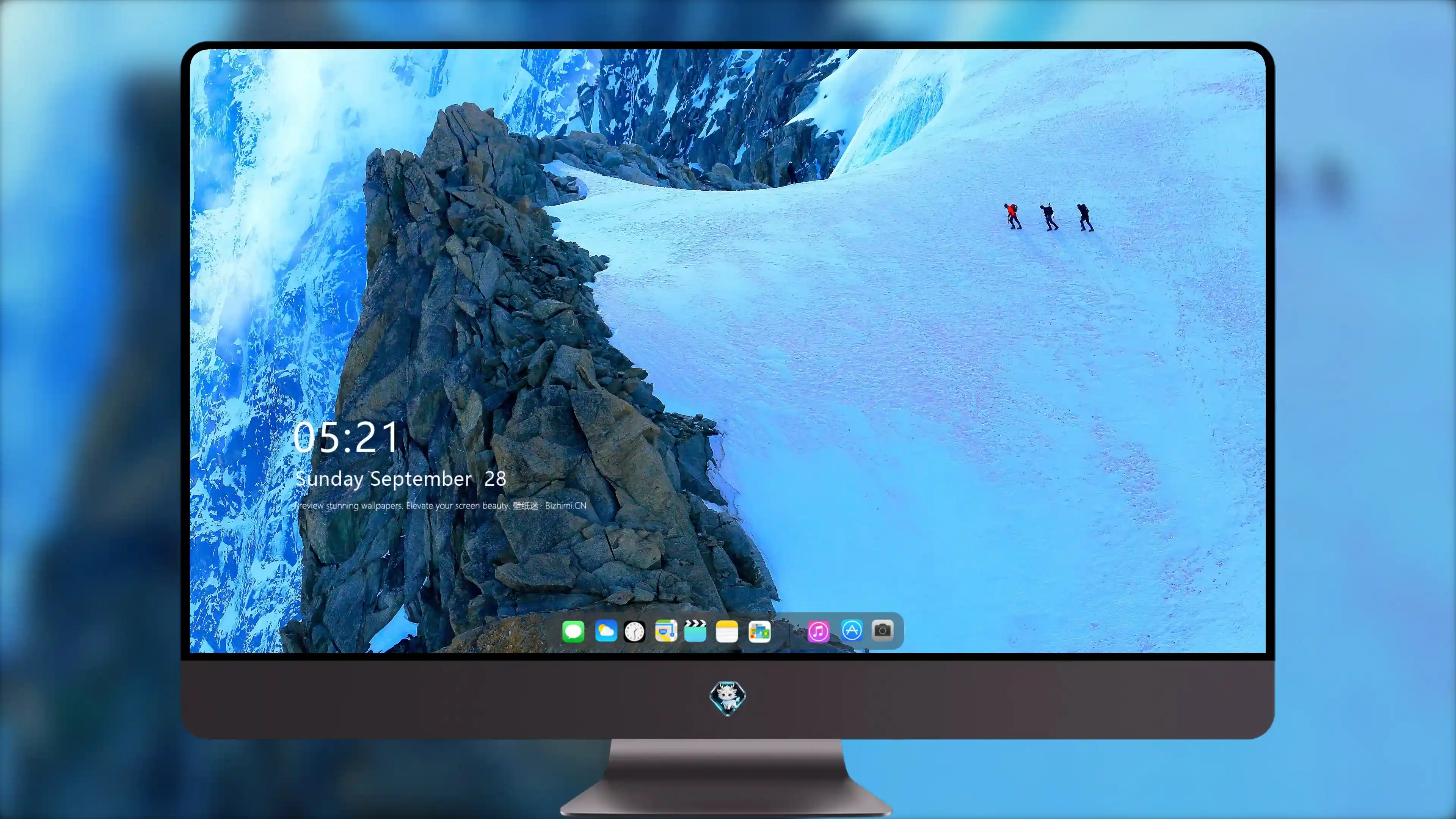This screenshot has width=1456, height=819.
Task: Click the Bizhimi.CN wallpaper caption
Action: (x=440, y=505)
